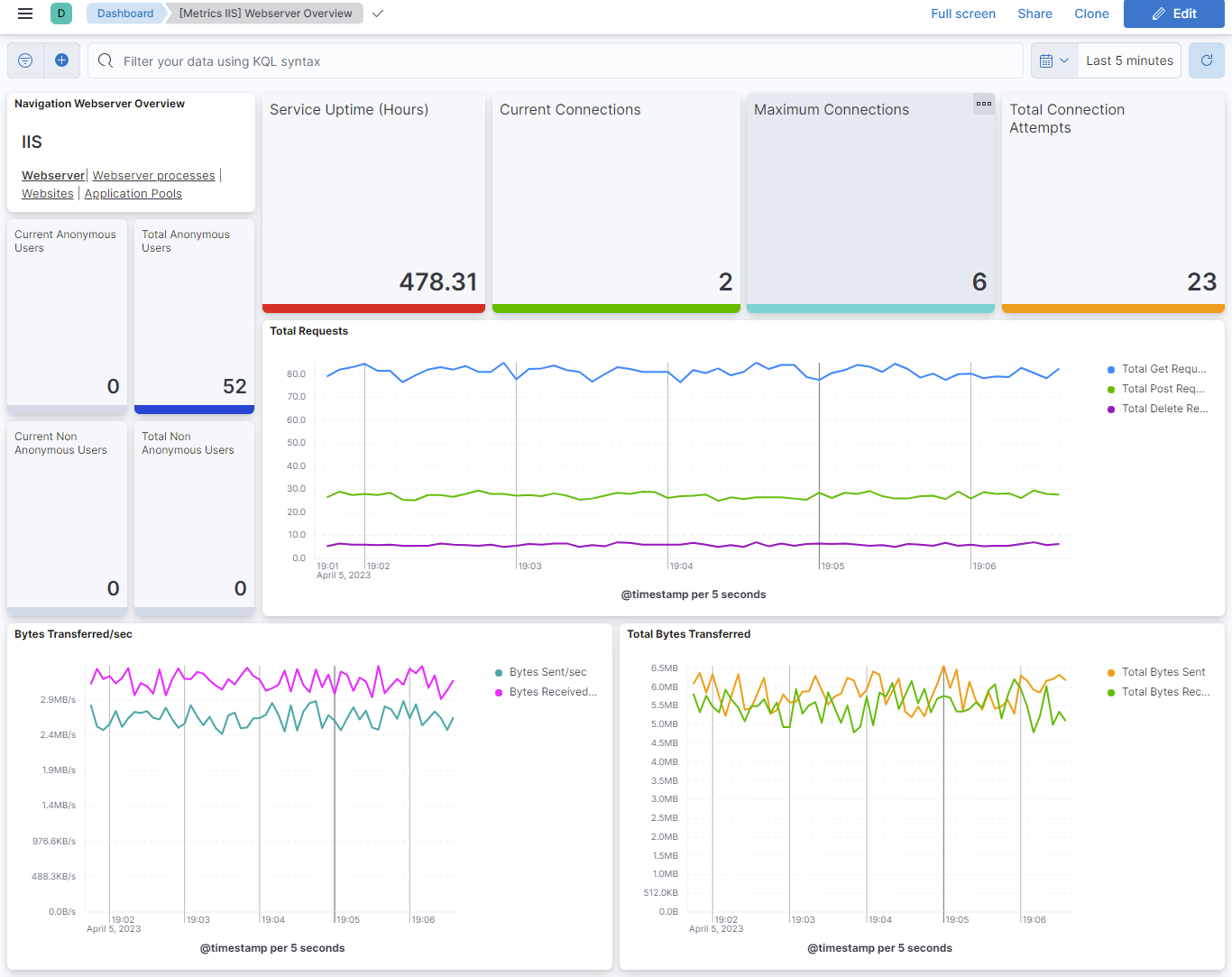Open the Last 5 minutes time range dropdown
The width and height of the screenshot is (1232, 977).
(x=1128, y=60)
